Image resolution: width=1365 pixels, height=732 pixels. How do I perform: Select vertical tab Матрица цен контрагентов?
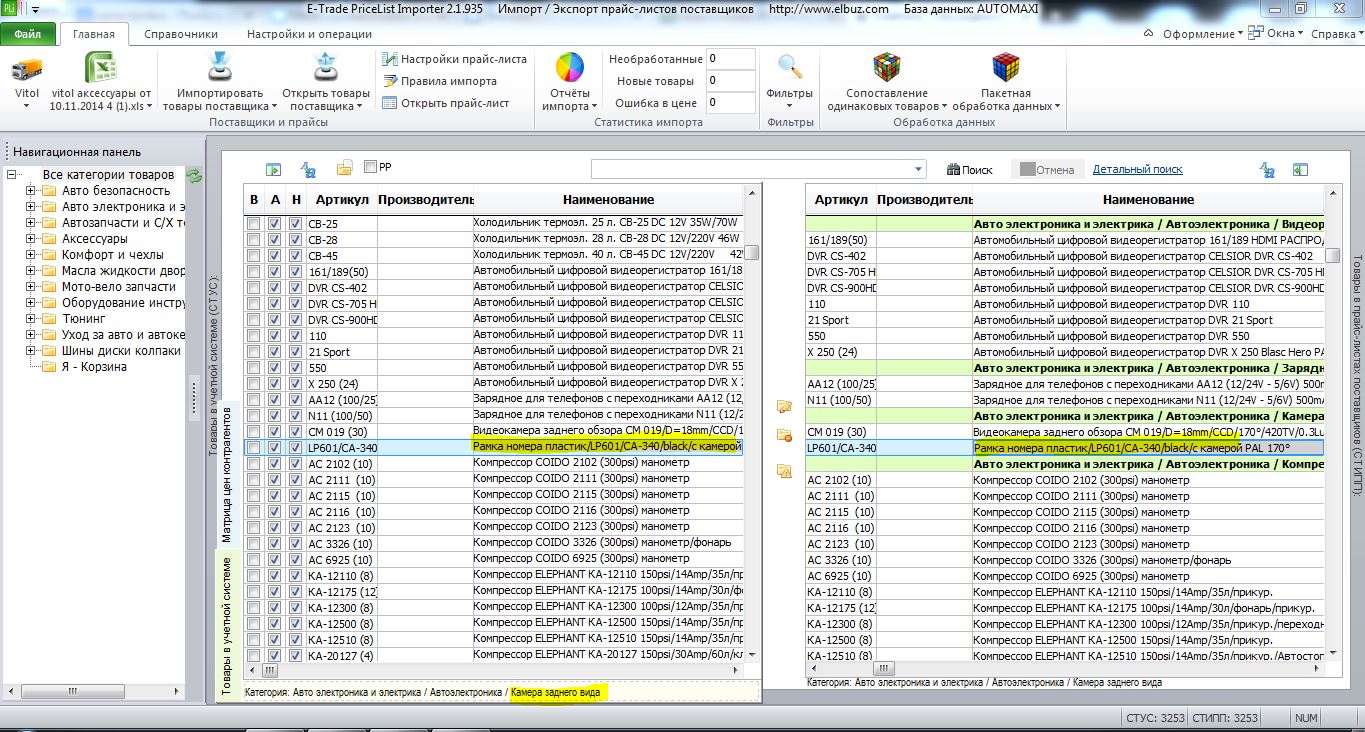[227, 474]
